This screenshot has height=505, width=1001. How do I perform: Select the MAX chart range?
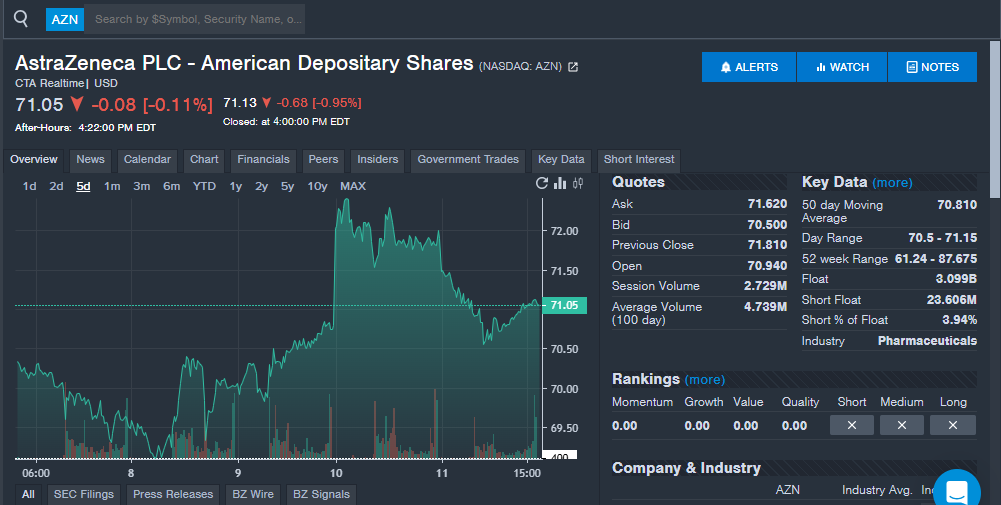(353, 186)
